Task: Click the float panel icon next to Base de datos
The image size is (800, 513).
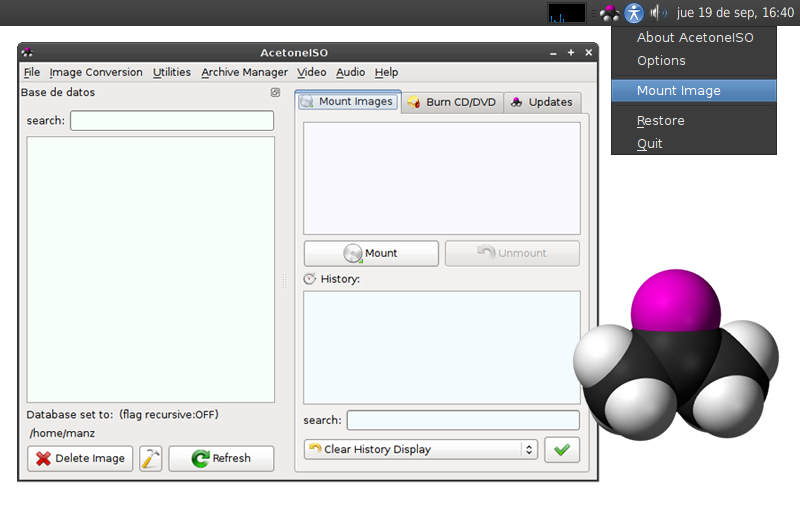Action: pos(275,92)
